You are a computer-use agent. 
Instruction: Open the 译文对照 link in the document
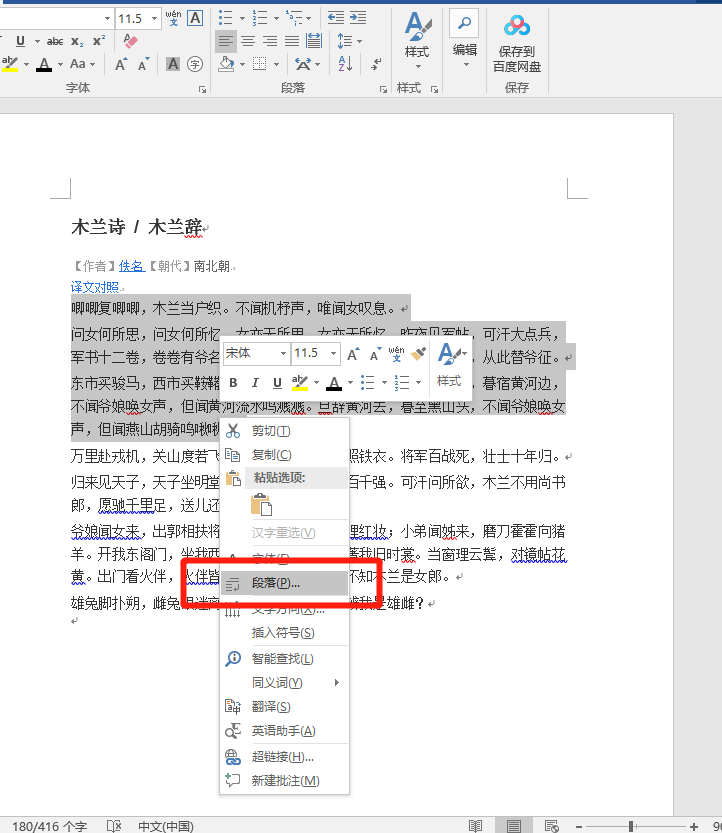click(94, 287)
